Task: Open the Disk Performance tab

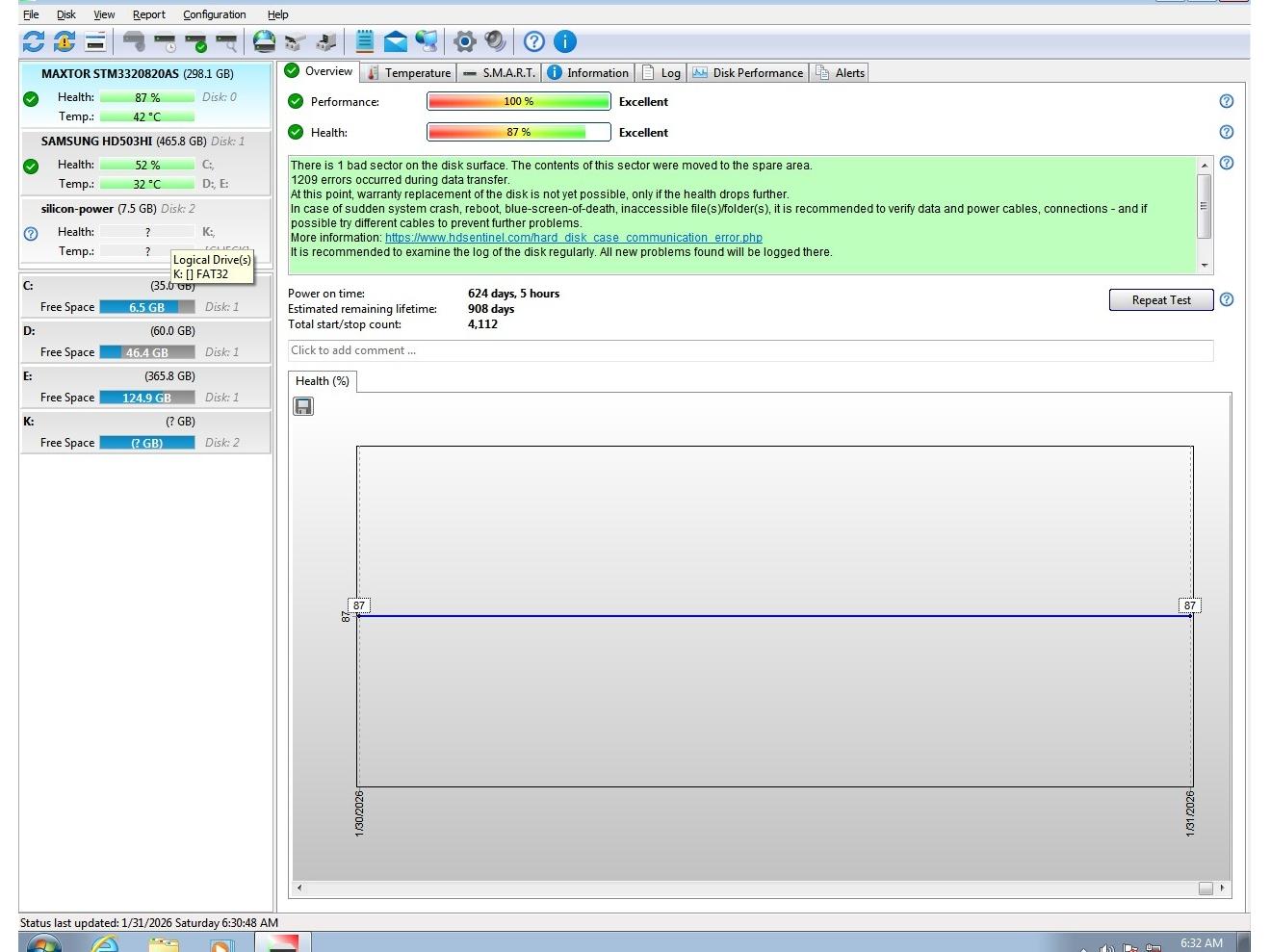Action: click(x=747, y=73)
